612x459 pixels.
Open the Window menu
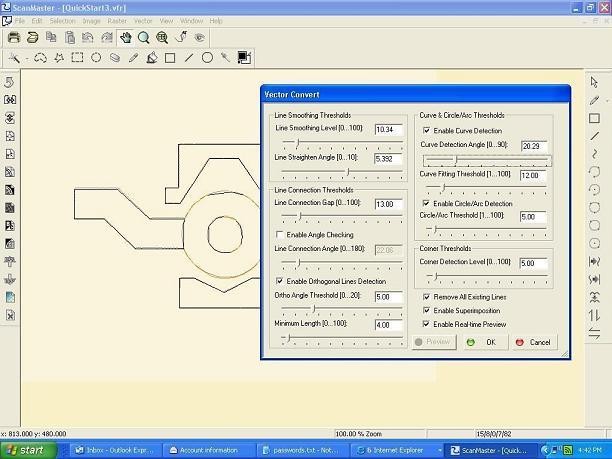click(x=191, y=21)
